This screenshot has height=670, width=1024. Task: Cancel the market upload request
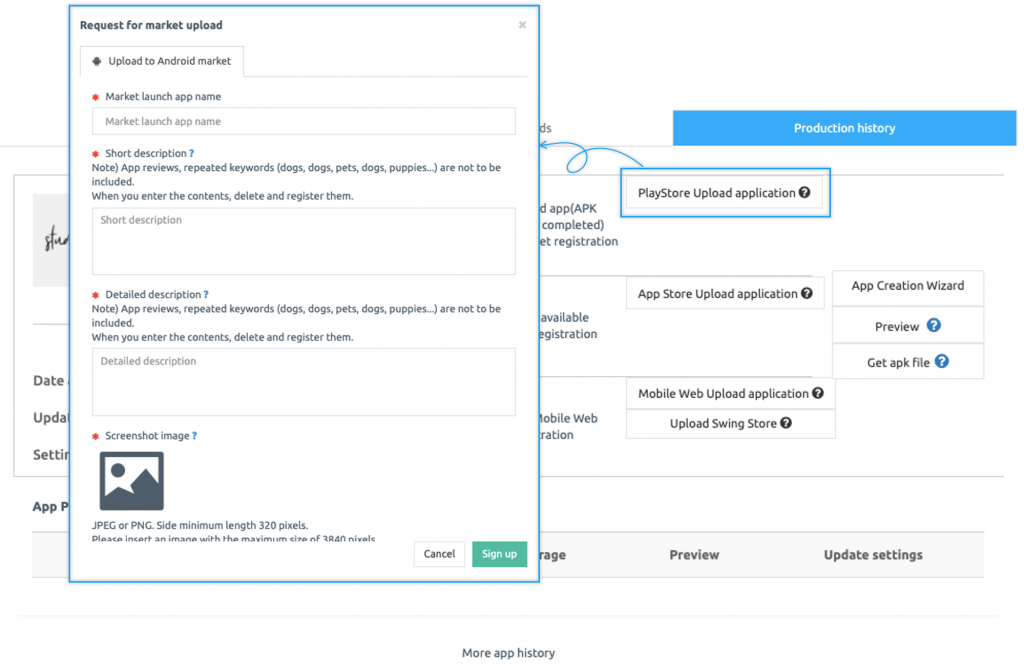[439, 553]
